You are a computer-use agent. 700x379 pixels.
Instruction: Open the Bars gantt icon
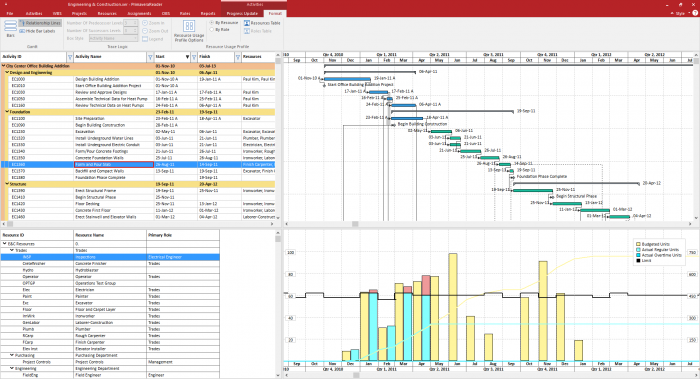[x=10, y=28]
